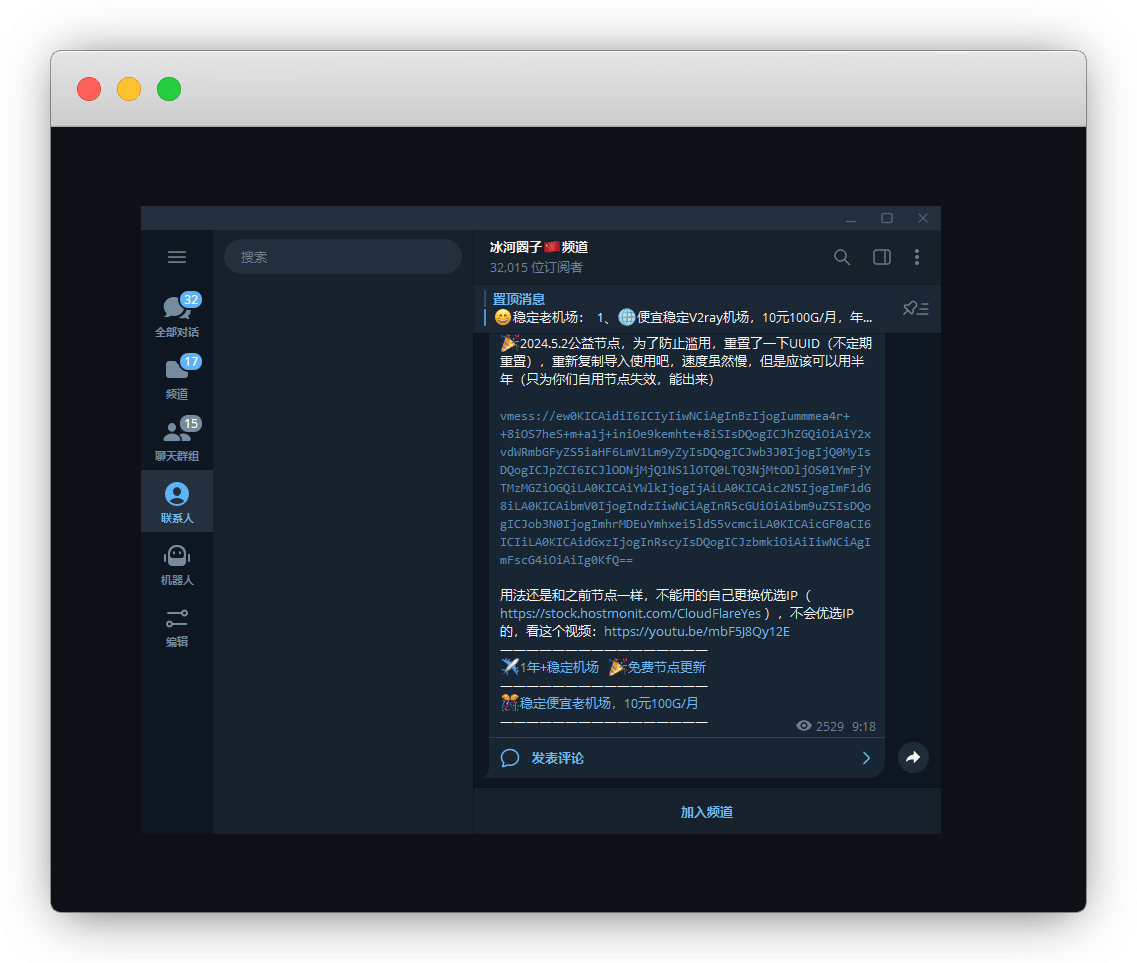
Task: Click 加入频道 to join the channel
Action: tap(706, 812)
